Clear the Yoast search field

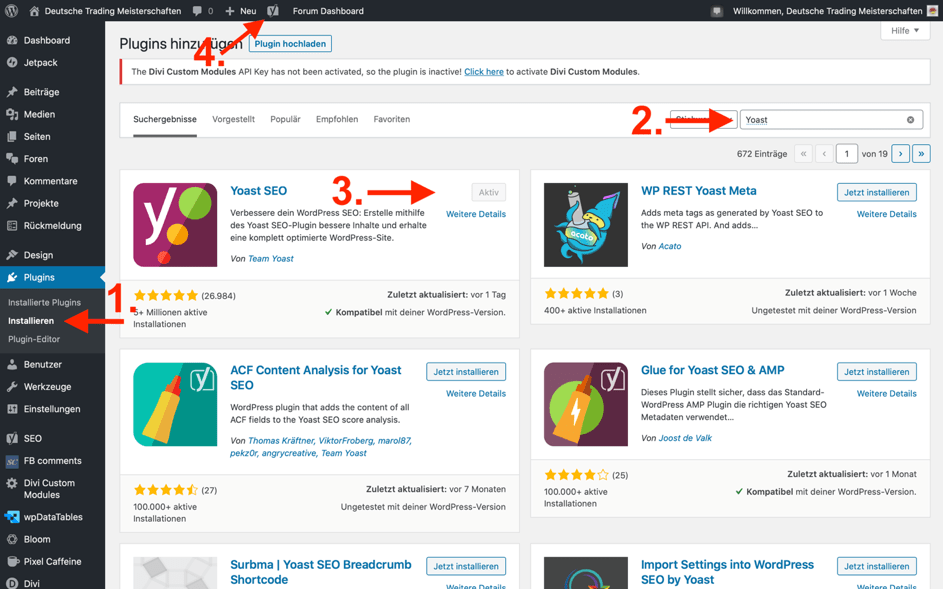coord(911,120)
